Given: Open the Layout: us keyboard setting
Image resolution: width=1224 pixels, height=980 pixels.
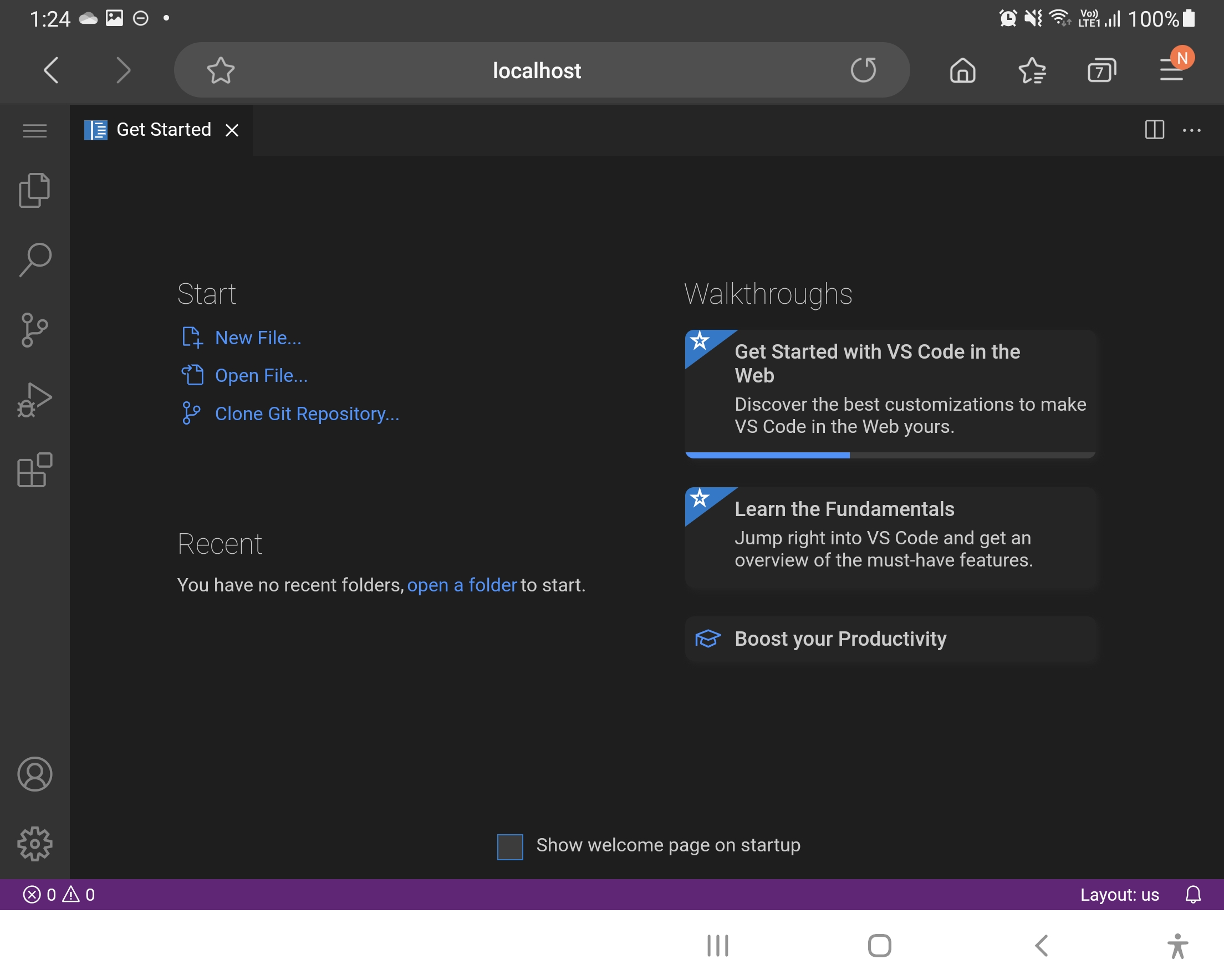Looking at the screenshot, I should tap(1119, 894).
